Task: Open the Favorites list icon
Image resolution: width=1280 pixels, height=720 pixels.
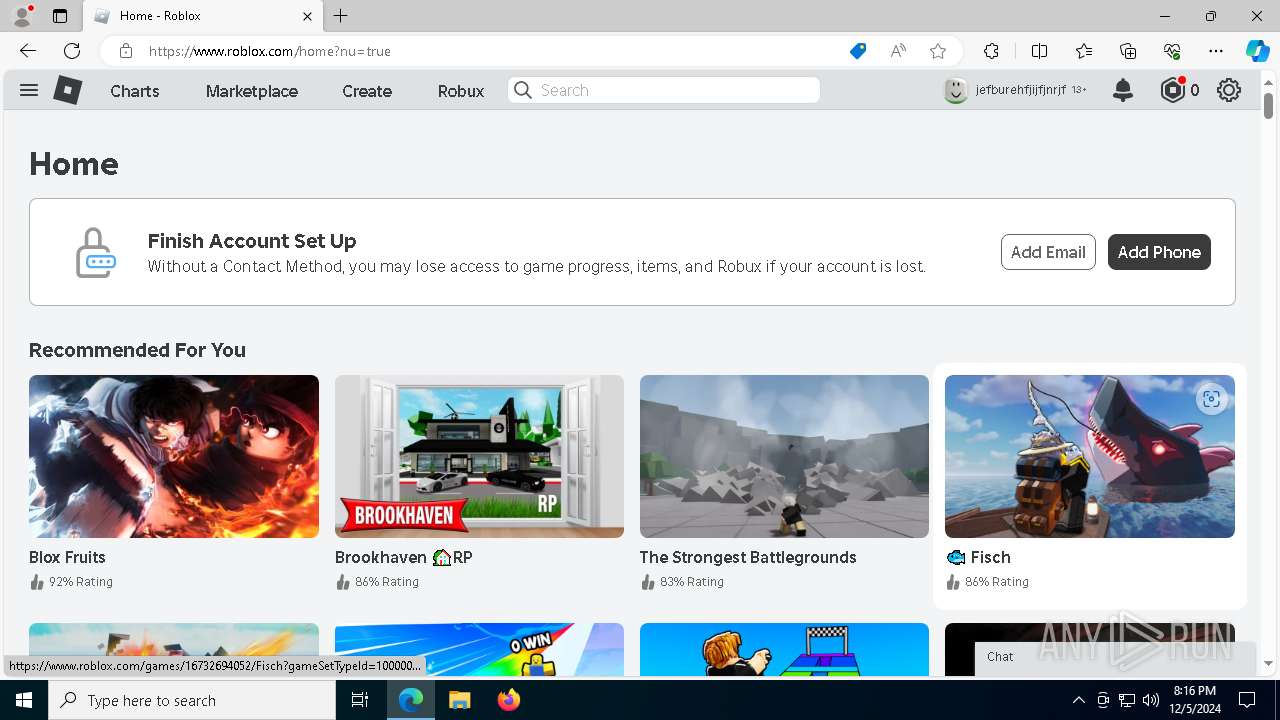Action: pyautogui.click(x=1084, y=51)
